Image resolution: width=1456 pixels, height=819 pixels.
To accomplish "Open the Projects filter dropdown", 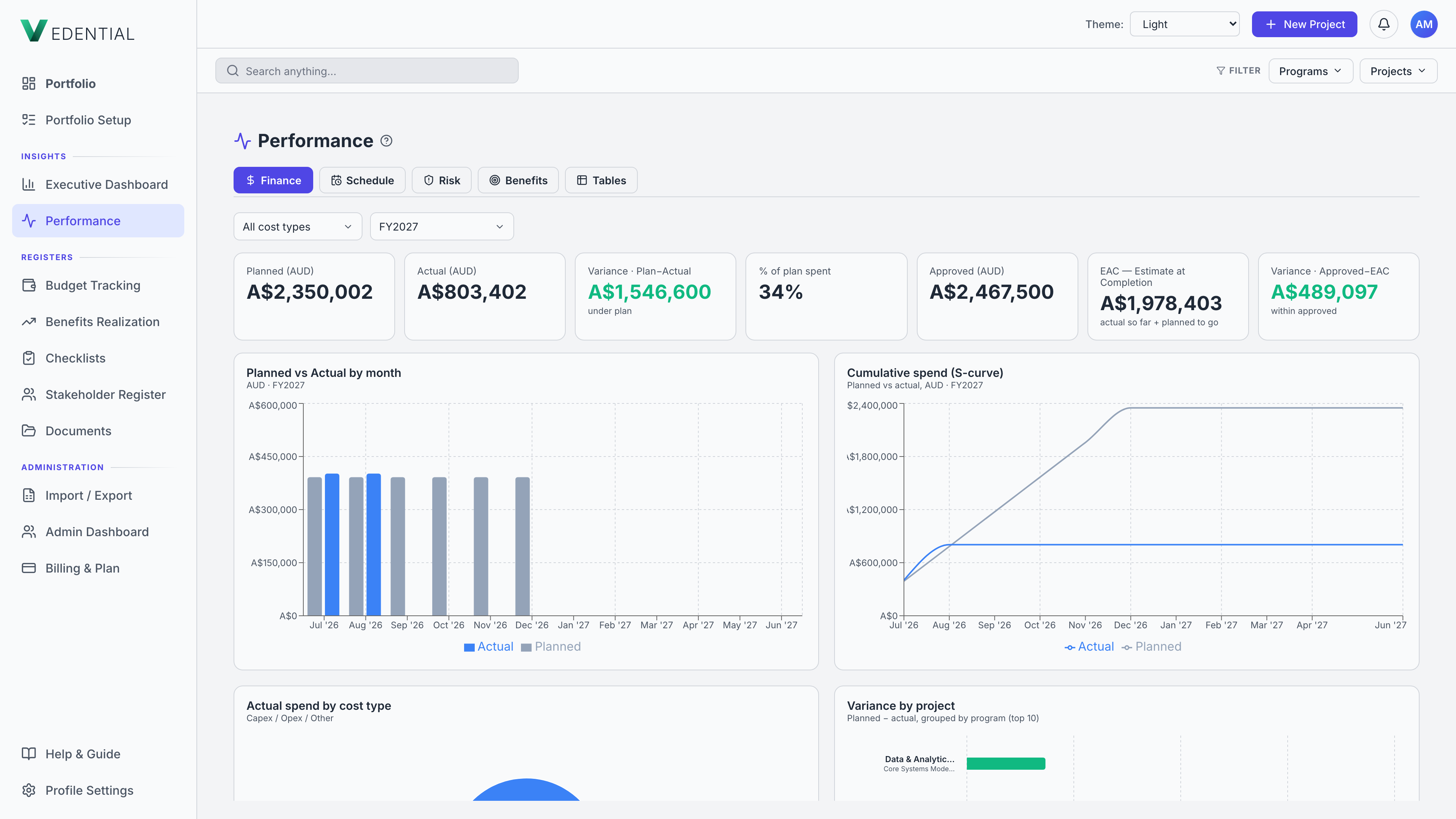I will (x=1398, y=71).
